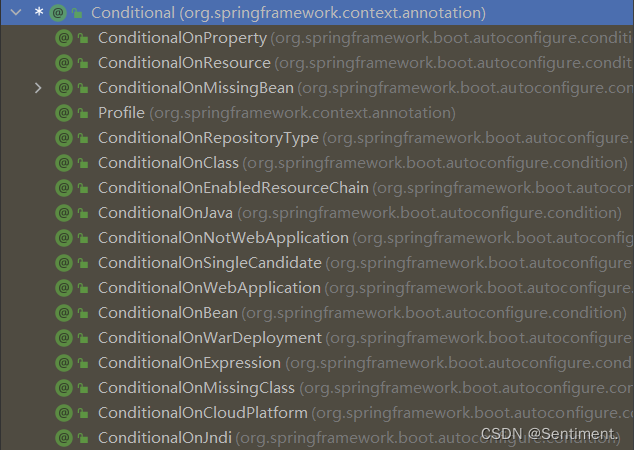Click the annotation icon of ConditionalOnJndi
Viewport: 634px width, 450px height.
pos(64,438)
